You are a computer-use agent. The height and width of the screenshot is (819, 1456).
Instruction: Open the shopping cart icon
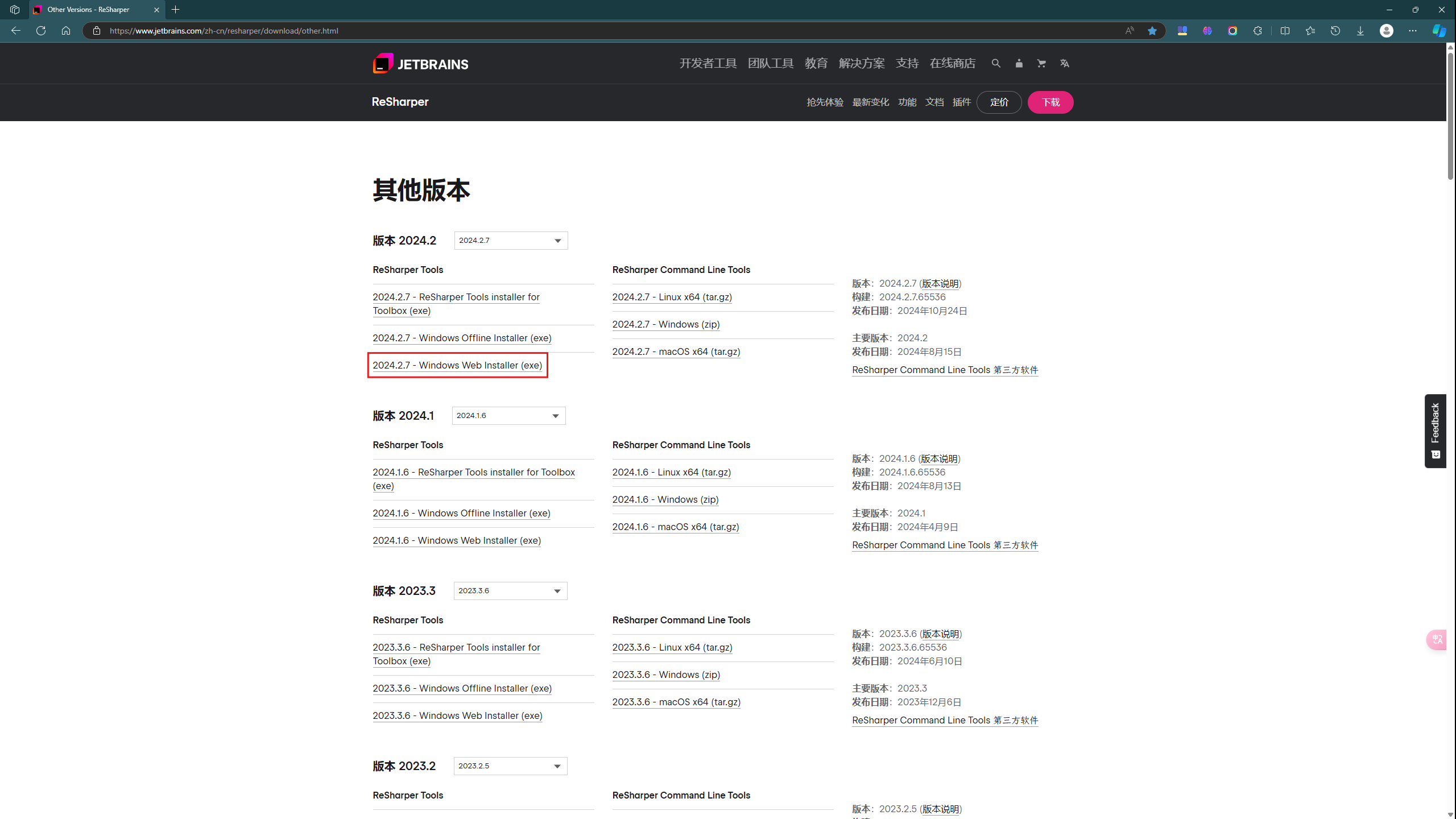pyautogui.click(x=1041, y=63)
